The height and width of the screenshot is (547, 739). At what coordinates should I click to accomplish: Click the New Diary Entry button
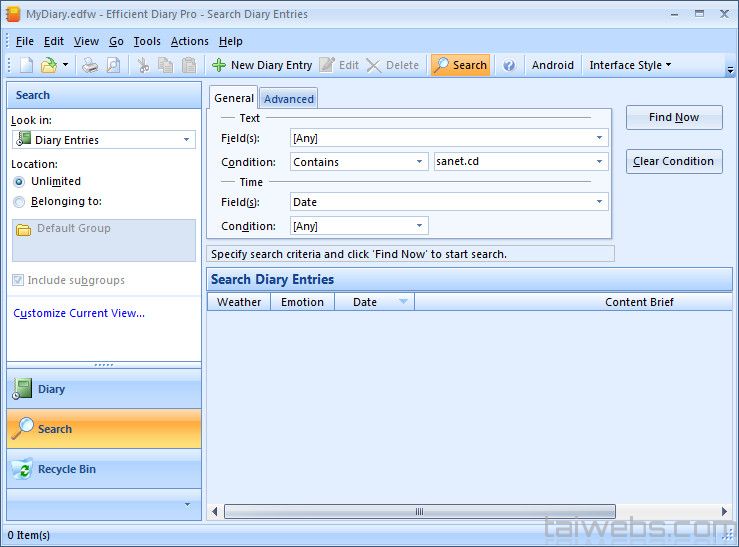coord(262,65)
